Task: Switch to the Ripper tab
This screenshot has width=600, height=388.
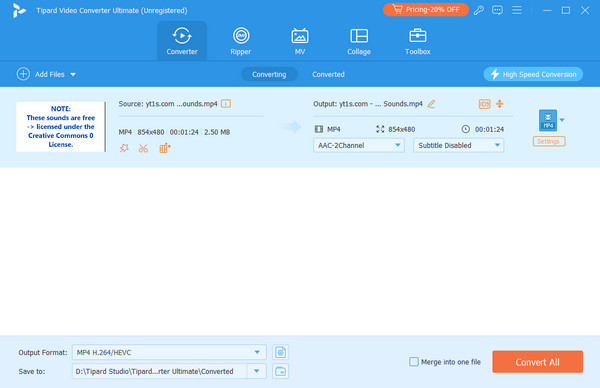Action: click(241, 41)
